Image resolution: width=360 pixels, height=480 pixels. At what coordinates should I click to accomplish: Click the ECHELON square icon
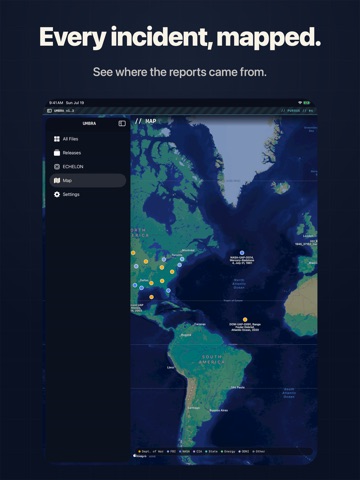pyautogui.click(x=57, y=166)
